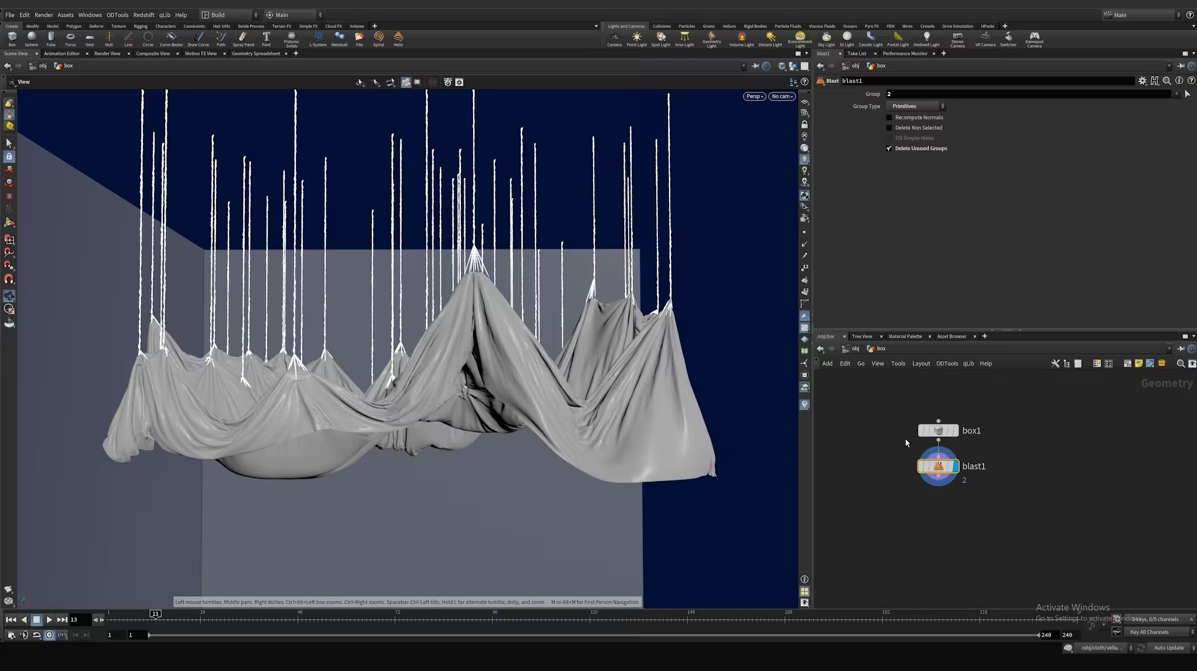Open the gear menu in the Blast parameters

(1142, 81)
